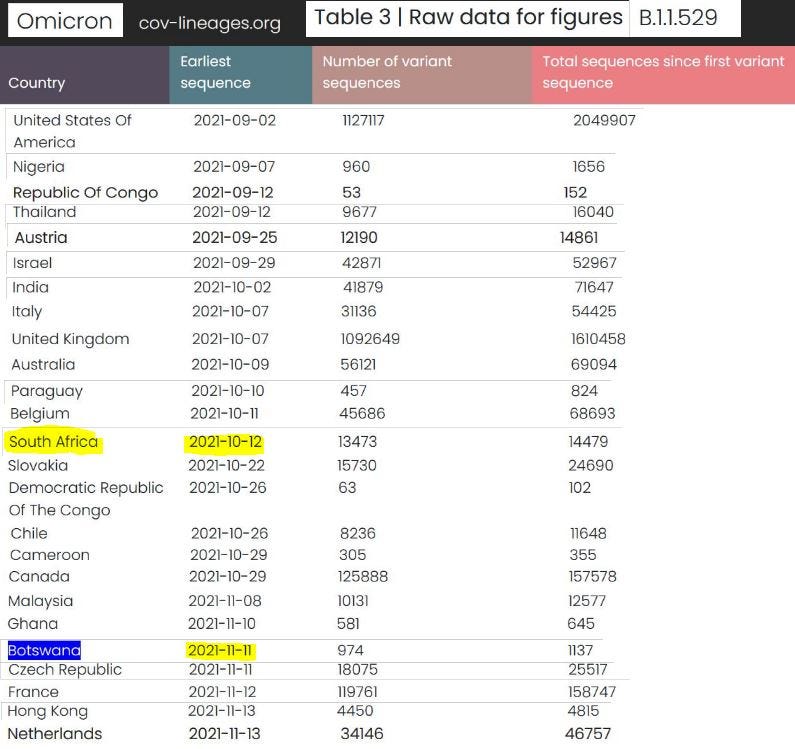Select Democratic Republic Of The Congo cell

[86, 499]
